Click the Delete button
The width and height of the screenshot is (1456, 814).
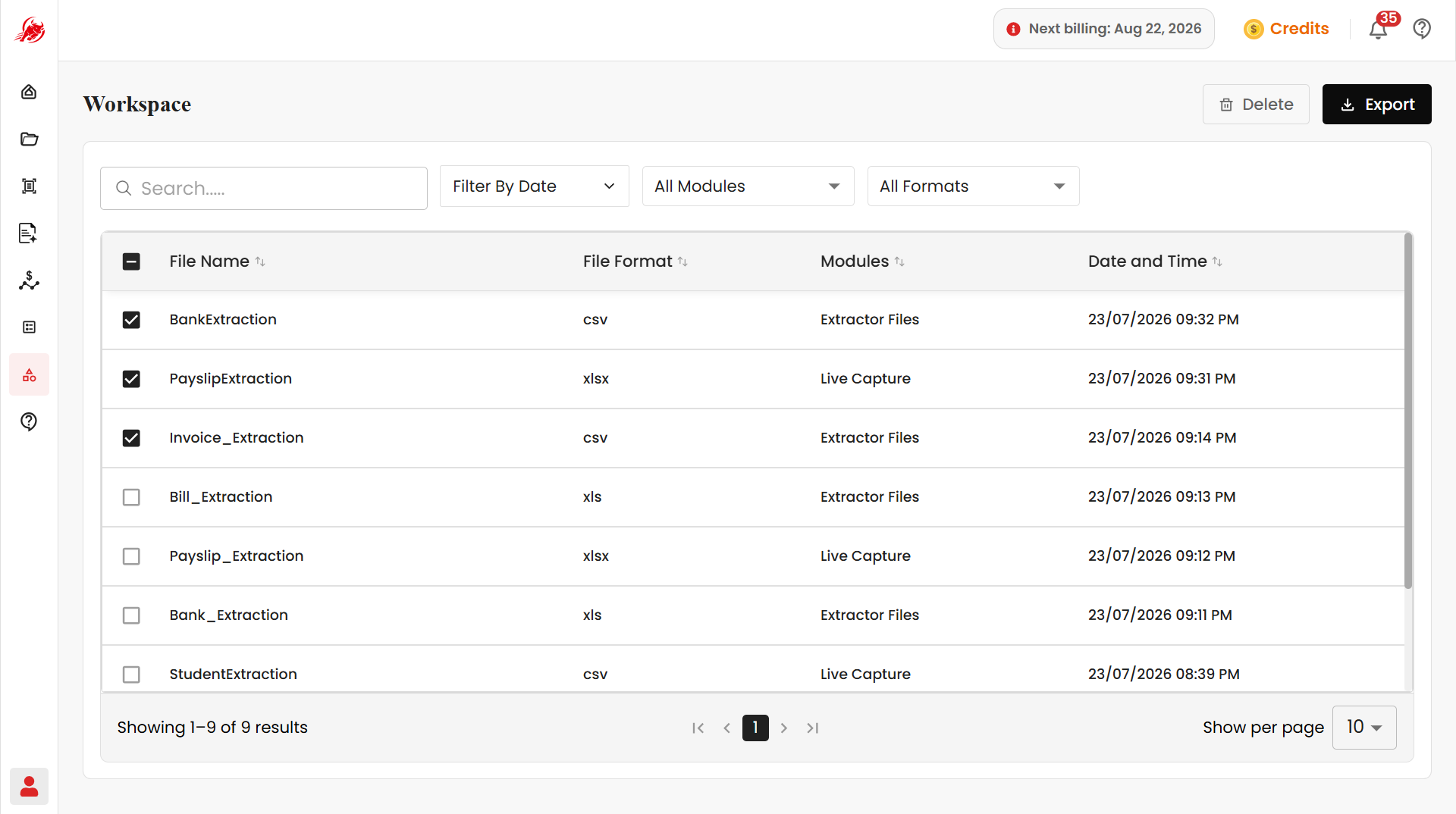pyautogui.click(x=1256, y=105)
